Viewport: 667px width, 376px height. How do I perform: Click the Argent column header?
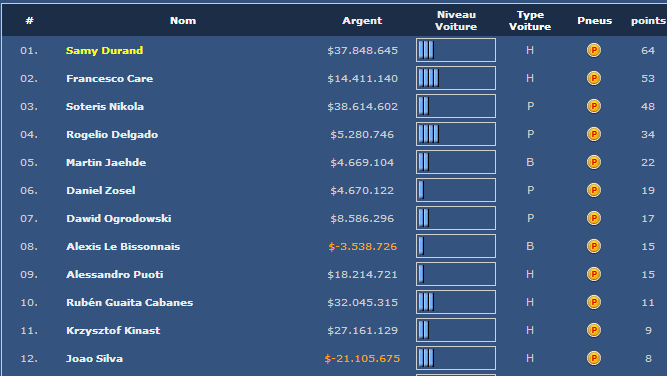click(x=362, y=20)
